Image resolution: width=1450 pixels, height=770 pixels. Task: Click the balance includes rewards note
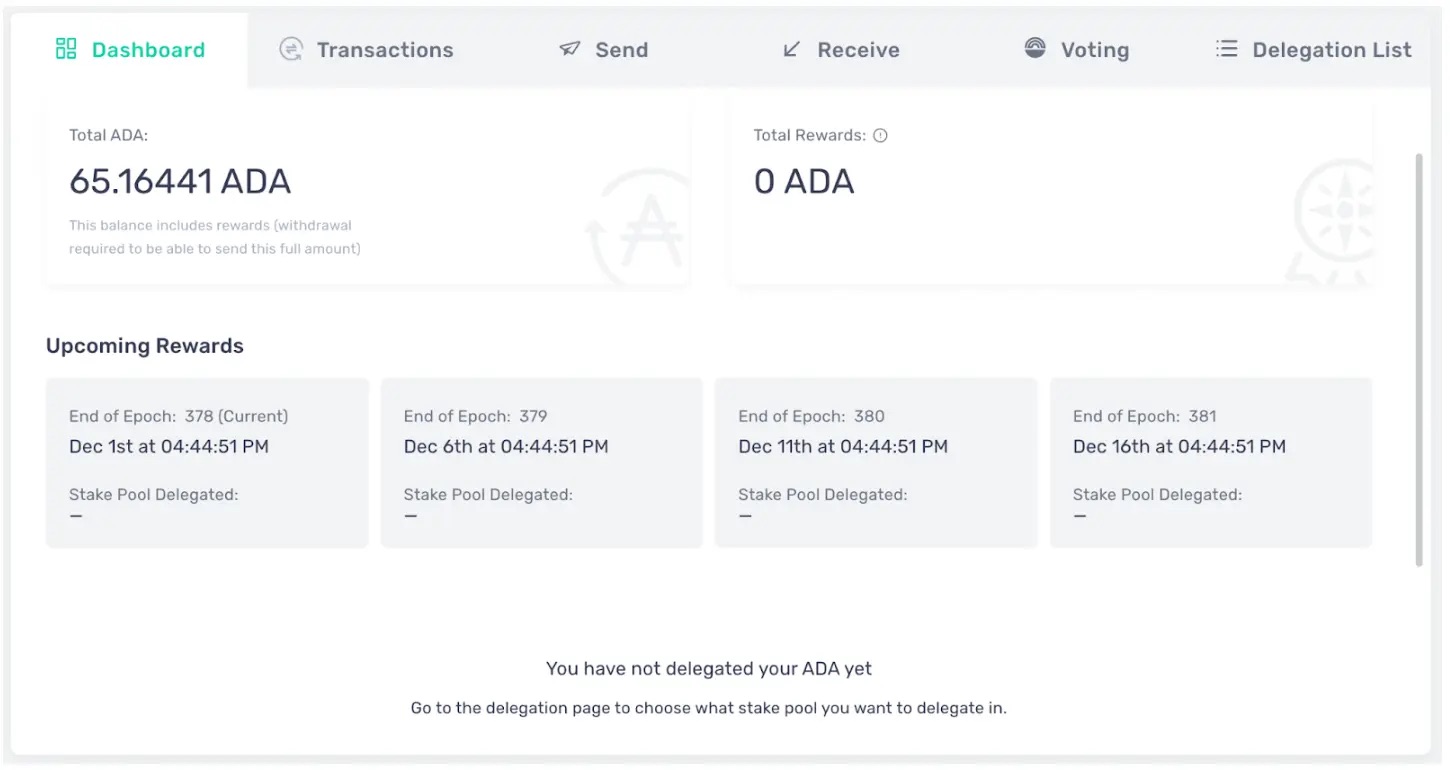[x=215, y=237]
